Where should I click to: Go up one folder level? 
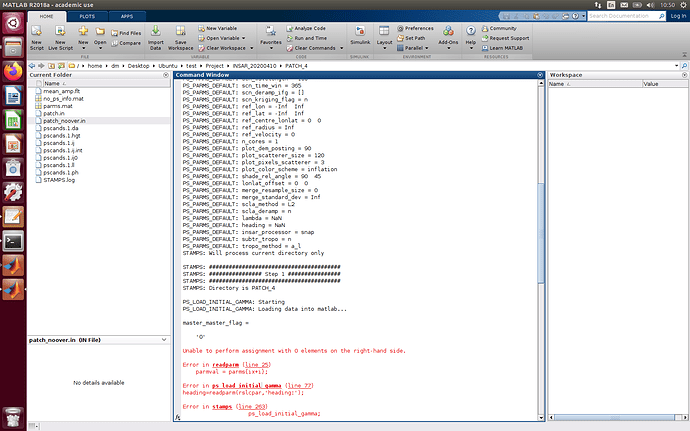coord(51,66)
